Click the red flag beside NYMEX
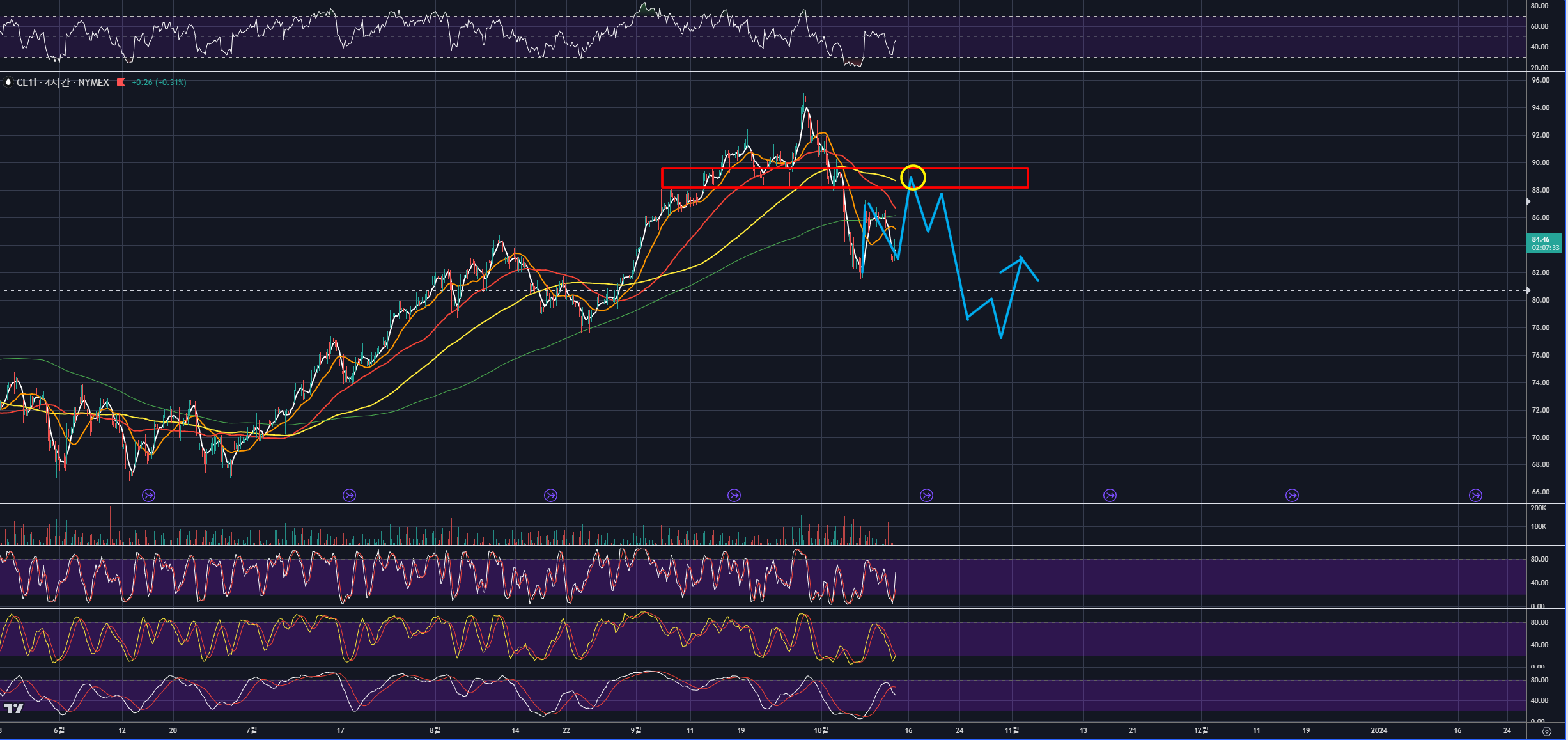Image resolution: width=1568 pixels, height=740 pixels. point(120,82)
